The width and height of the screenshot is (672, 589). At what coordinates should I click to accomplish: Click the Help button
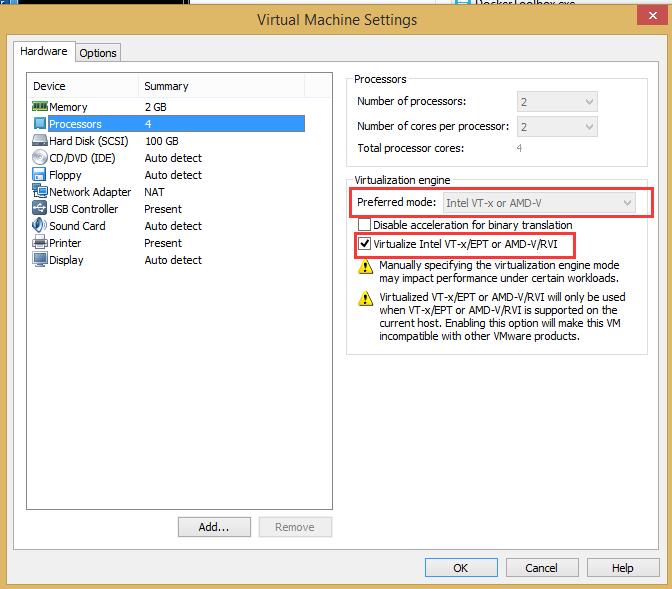623,568
